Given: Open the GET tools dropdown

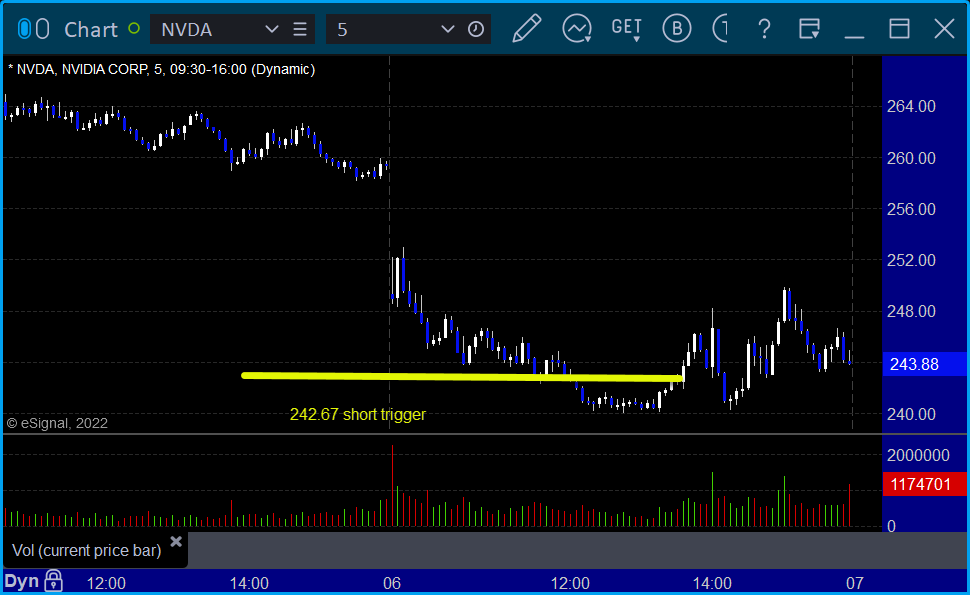Looking at the screenshot, I should 627,28.
